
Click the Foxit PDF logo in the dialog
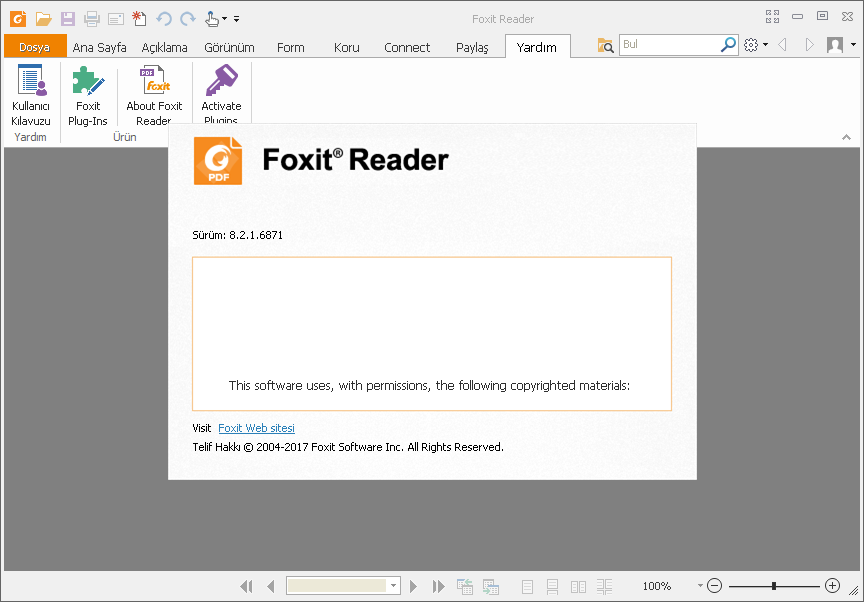pyautogui.click(x=218, y=161)
